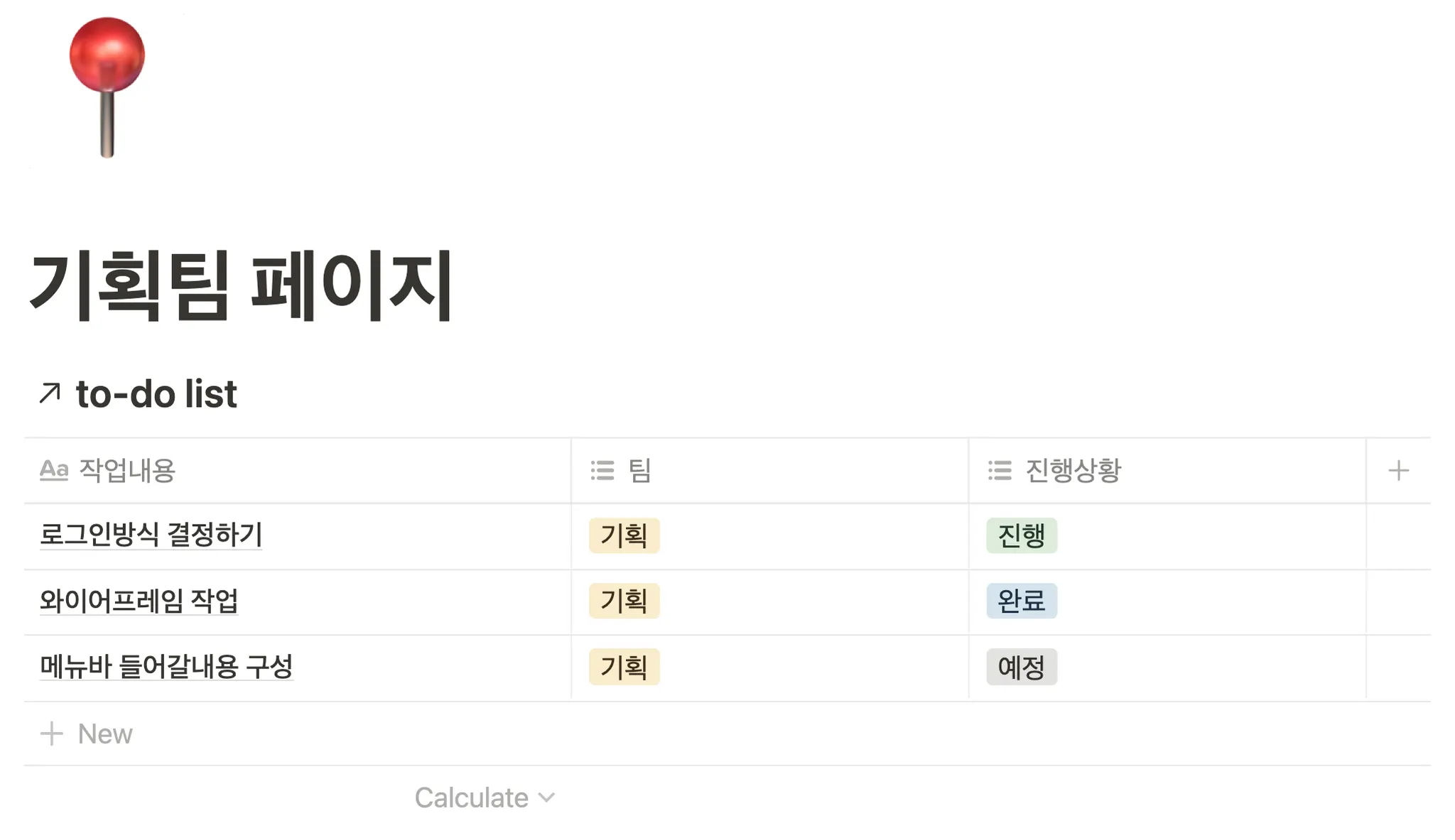Open the 진행상황 column header menu
The image size is (1455, 840).
point(1073,470)
